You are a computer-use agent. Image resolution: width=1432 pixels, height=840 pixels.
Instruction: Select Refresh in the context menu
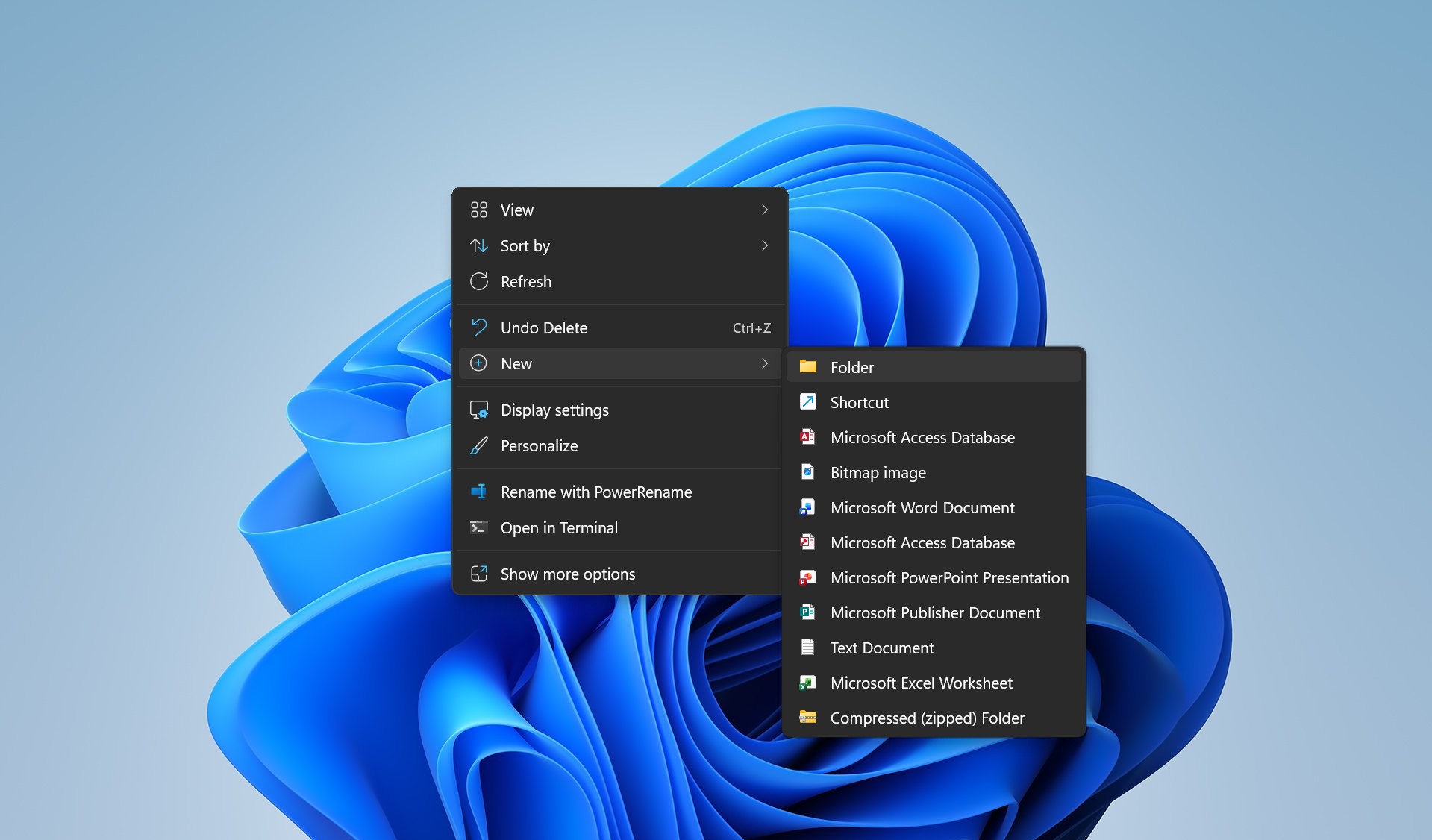tap(620, 281)
